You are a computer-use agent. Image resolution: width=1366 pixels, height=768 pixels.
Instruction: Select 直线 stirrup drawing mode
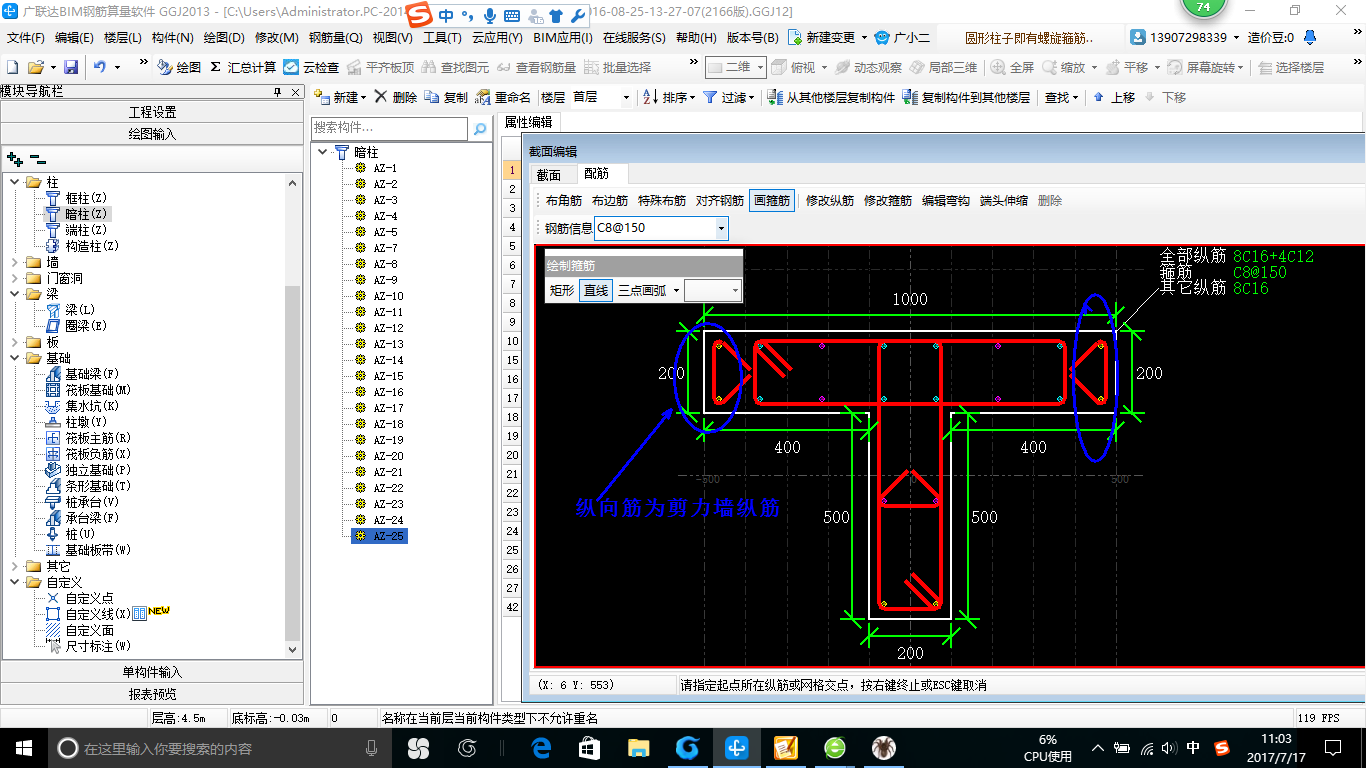pyautogui.click(x=596, y=290)
